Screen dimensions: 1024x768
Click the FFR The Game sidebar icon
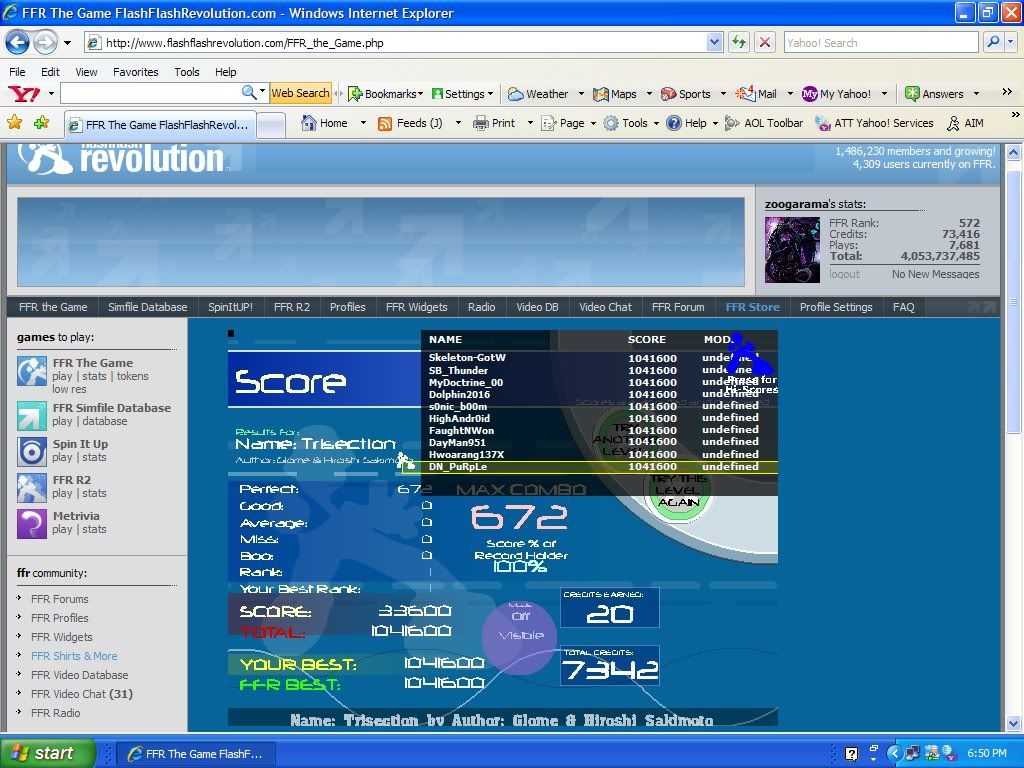31,371
